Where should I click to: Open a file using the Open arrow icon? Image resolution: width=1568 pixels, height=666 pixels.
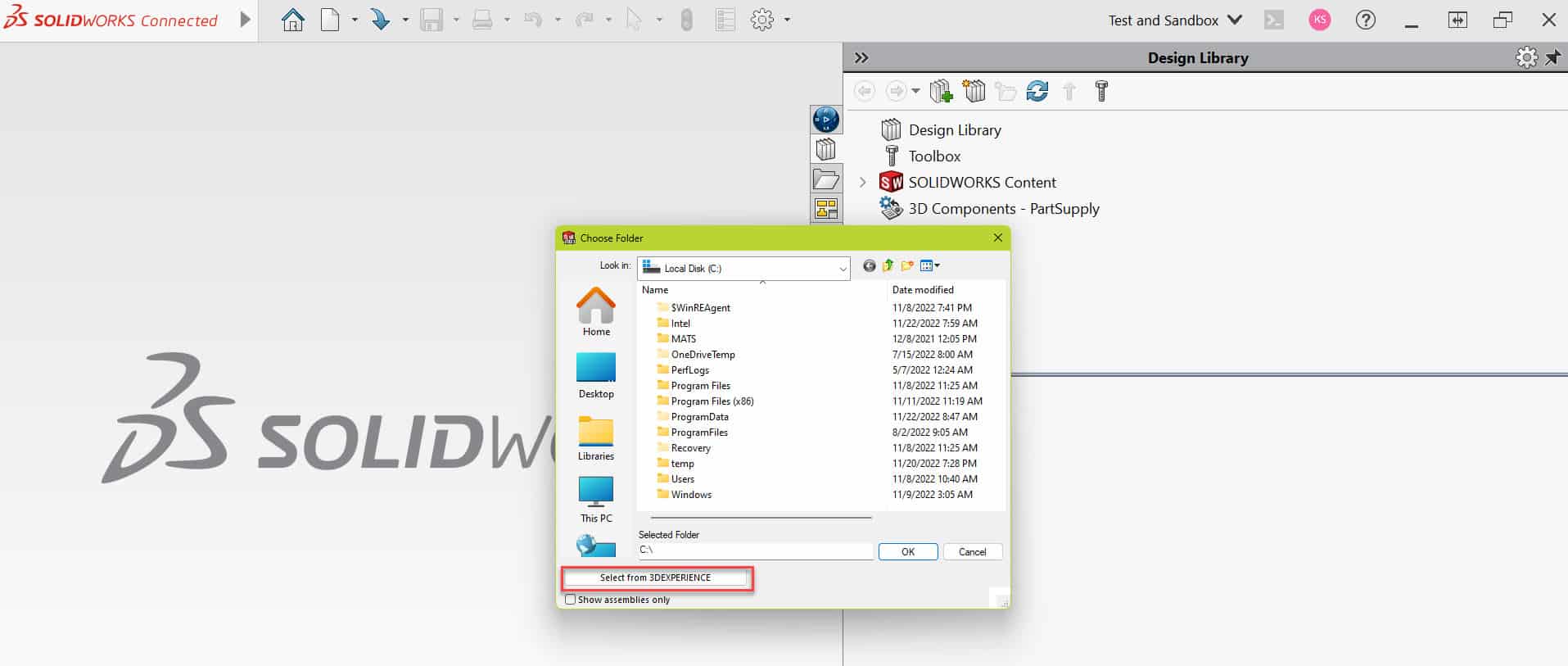pyautogui.click(x=380, y=20)
